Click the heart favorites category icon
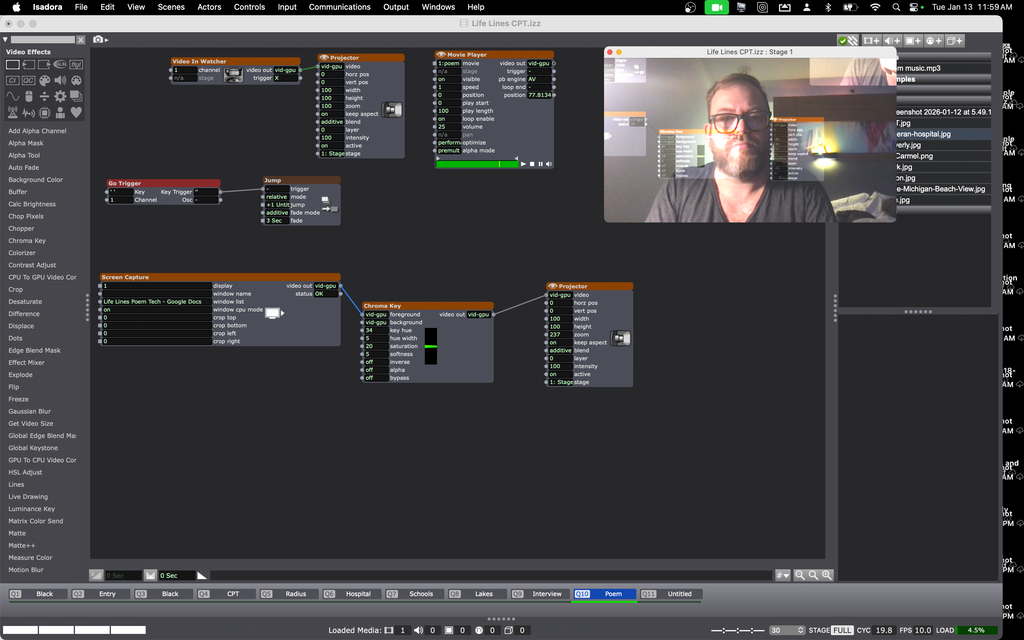 [76, 112]
